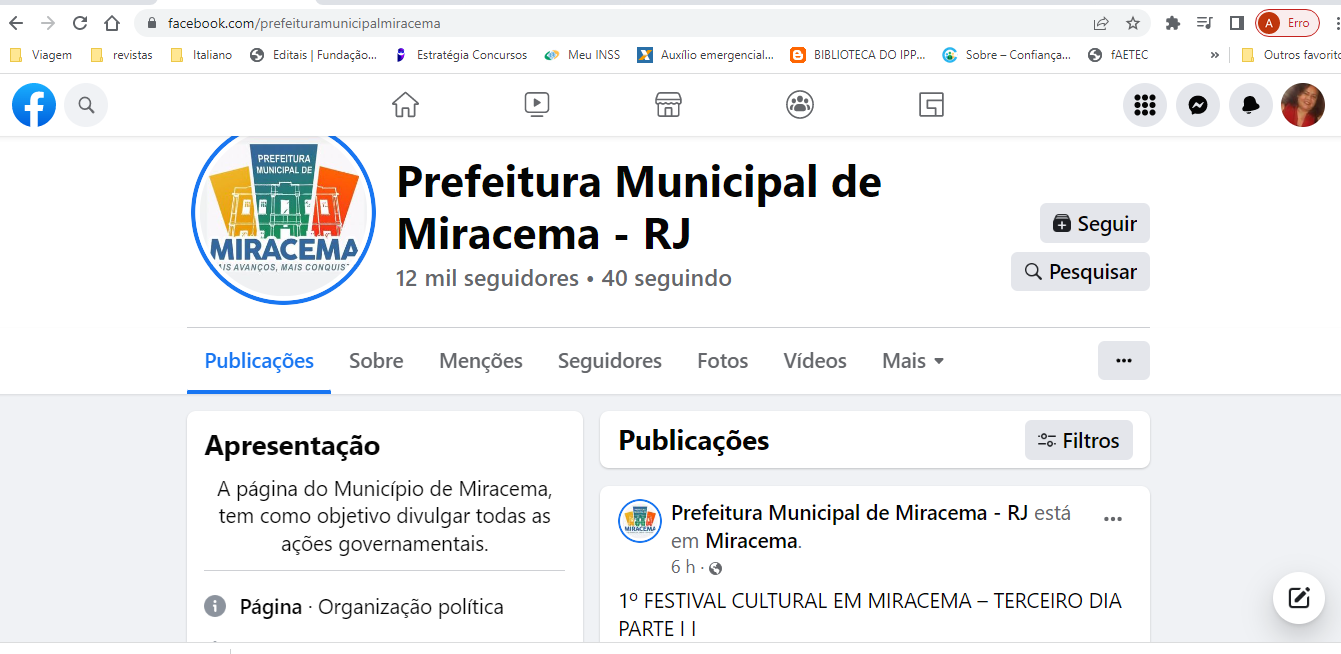Open the Outros favoritos folder
Image resolution: width=1341 pixels, height=654 pixels.
tap(1290, 55)
